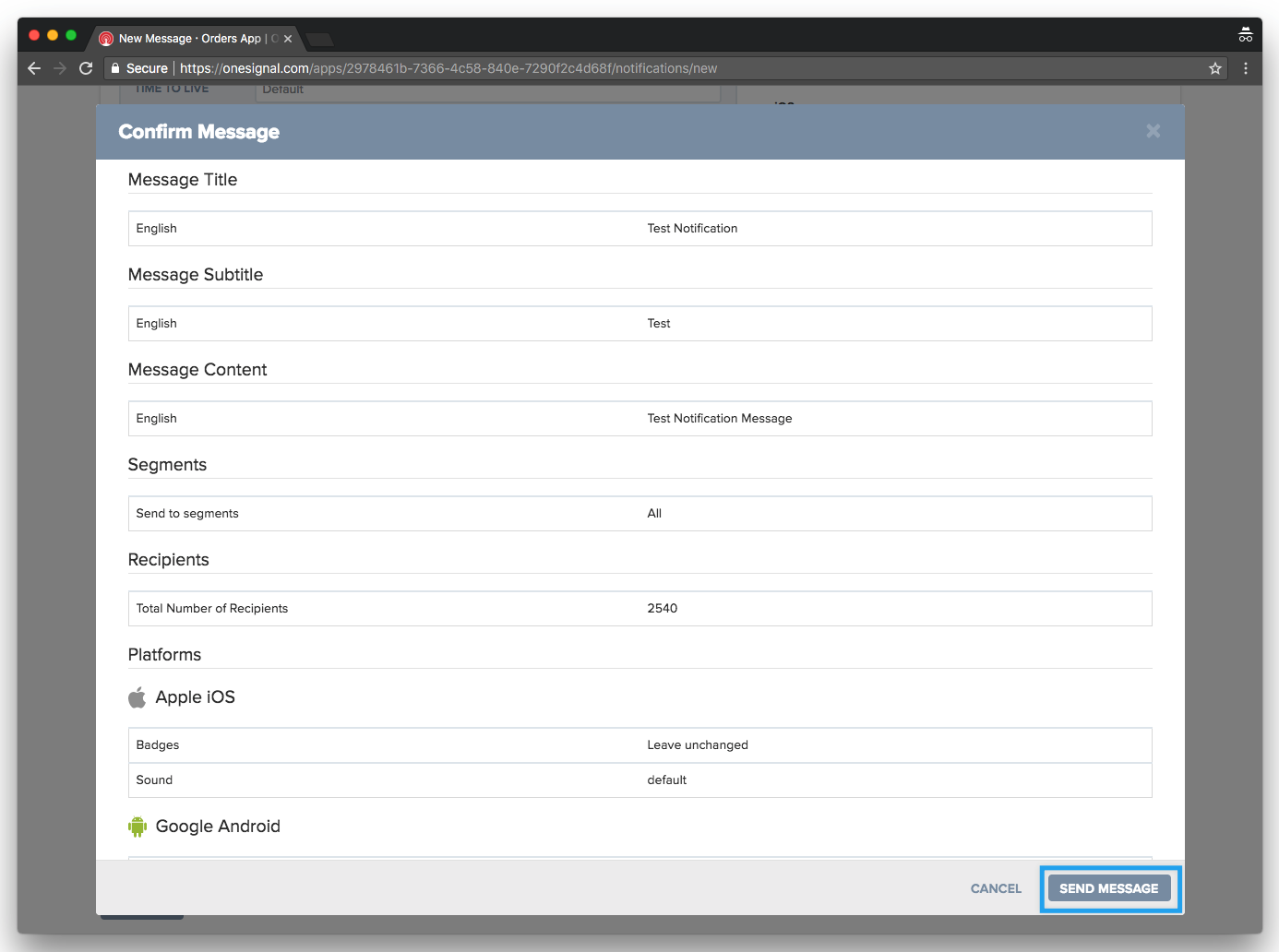Viewport: 1279px width, 952px height.
Task: Click the 'Send to segments' label
Action: [x=187, y=514]
